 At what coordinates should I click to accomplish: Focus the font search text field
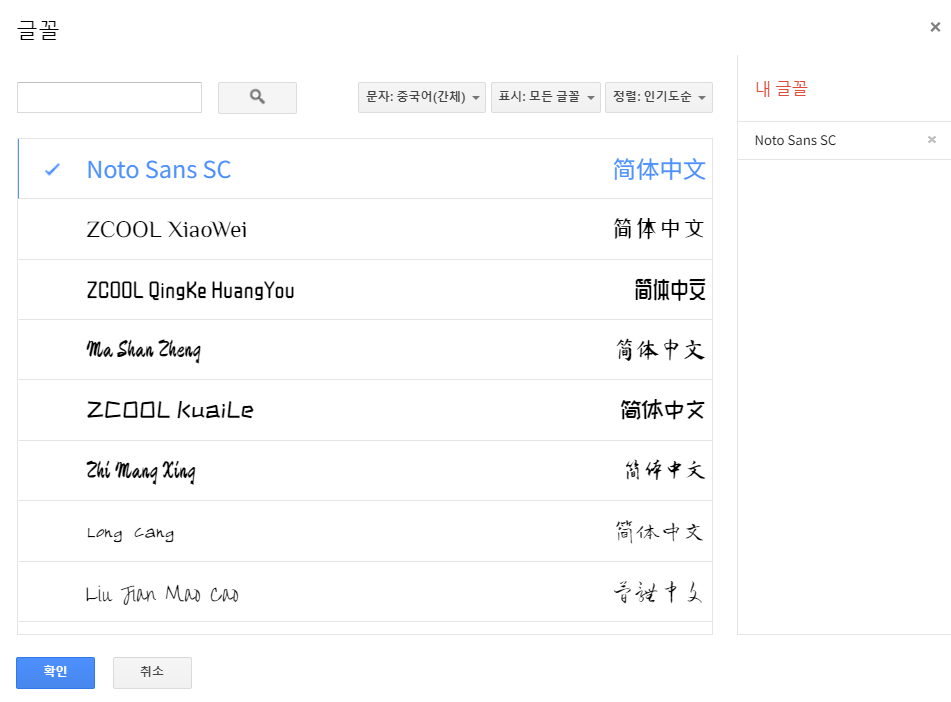click(109, 97)
